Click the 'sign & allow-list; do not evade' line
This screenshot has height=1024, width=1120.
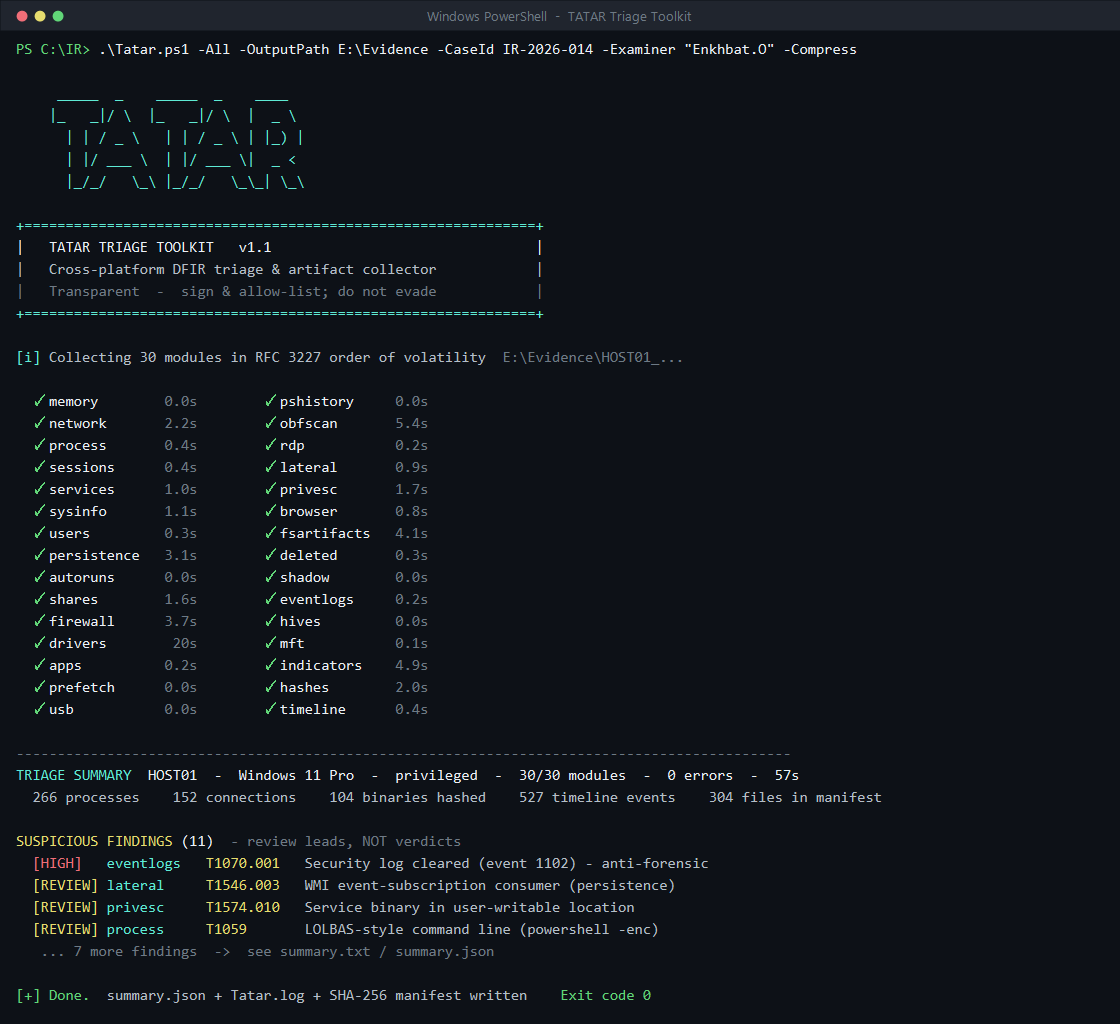click(x=309, y=291)
